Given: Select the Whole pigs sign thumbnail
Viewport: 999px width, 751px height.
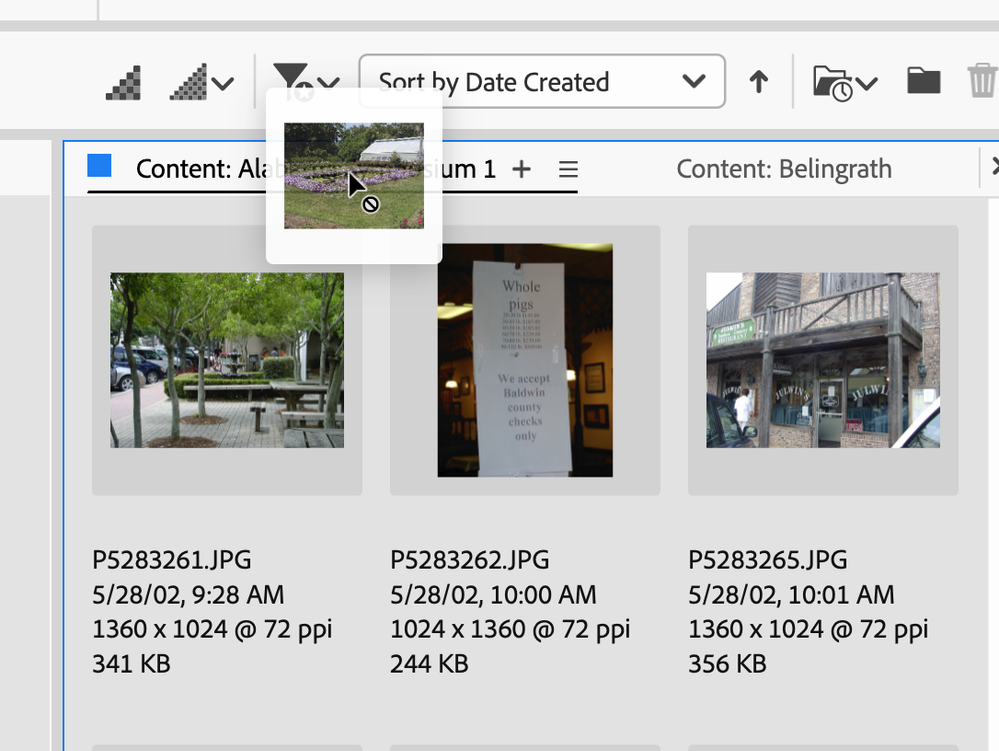Looking at the screenshot, I should click(525, 360).
